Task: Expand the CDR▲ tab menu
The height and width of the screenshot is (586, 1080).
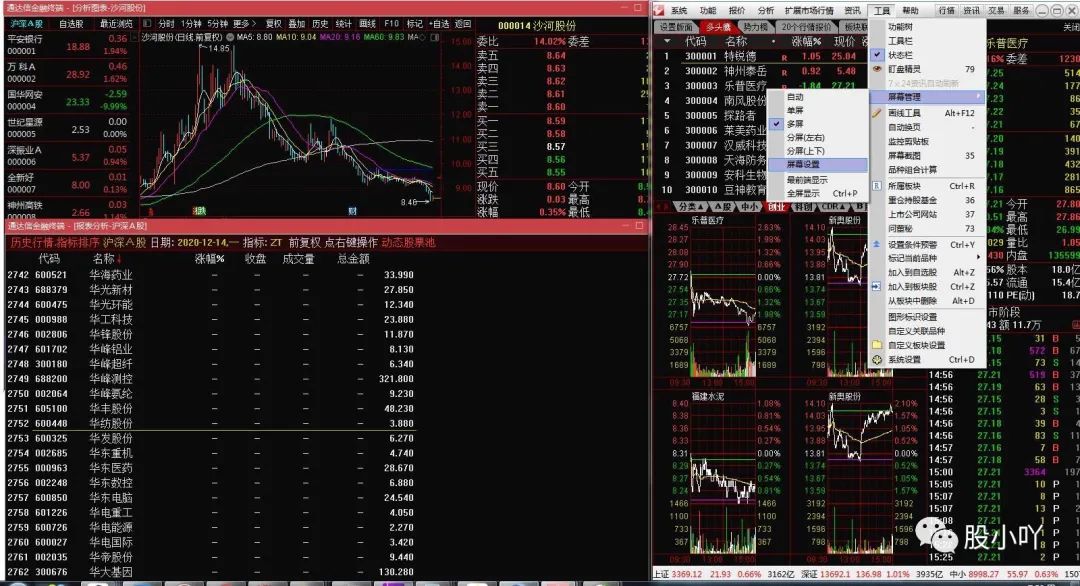Action: (834, 207)
